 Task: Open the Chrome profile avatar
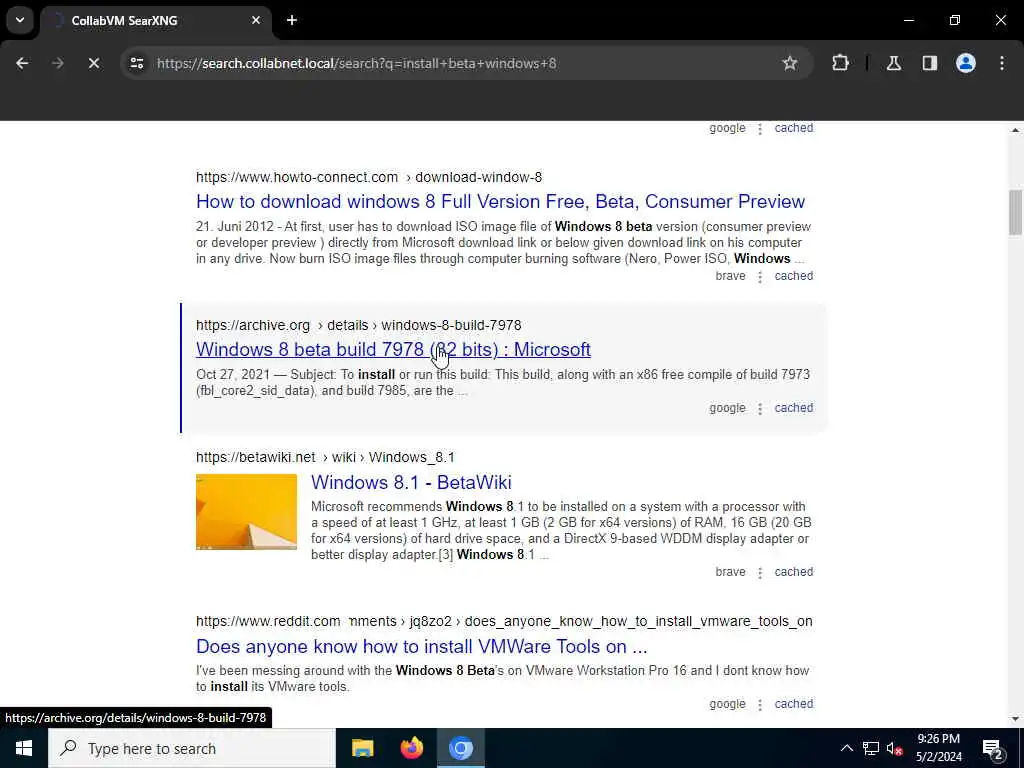966,63
